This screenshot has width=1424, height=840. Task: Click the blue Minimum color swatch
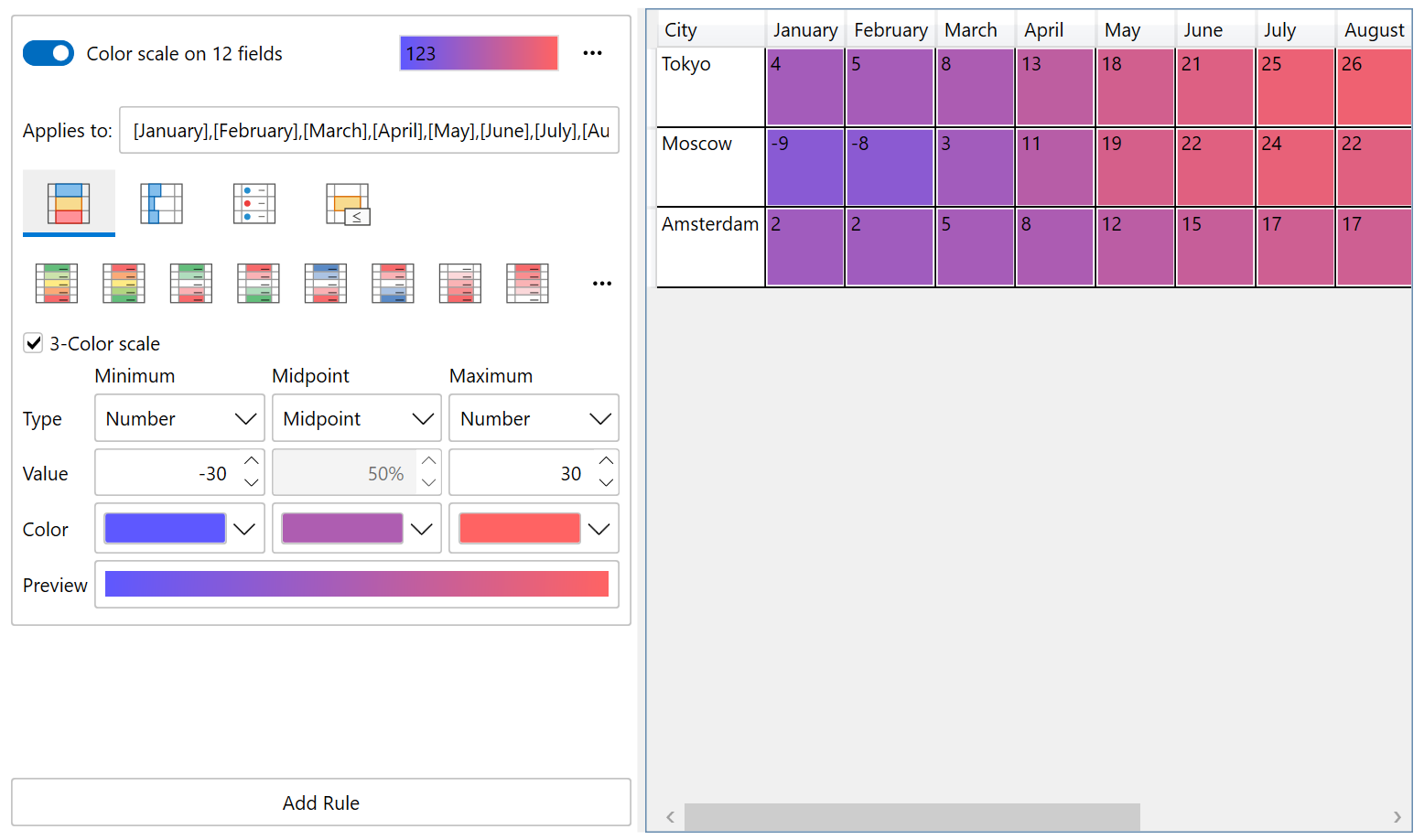click(166, 528)
